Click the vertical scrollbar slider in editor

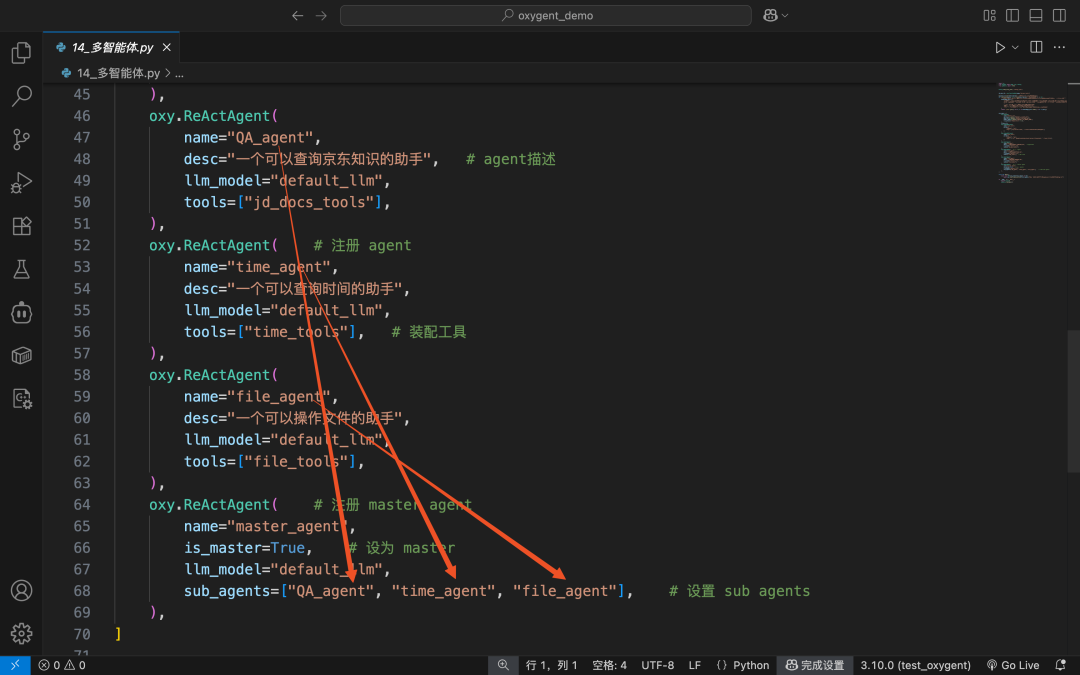(1073, 401)
